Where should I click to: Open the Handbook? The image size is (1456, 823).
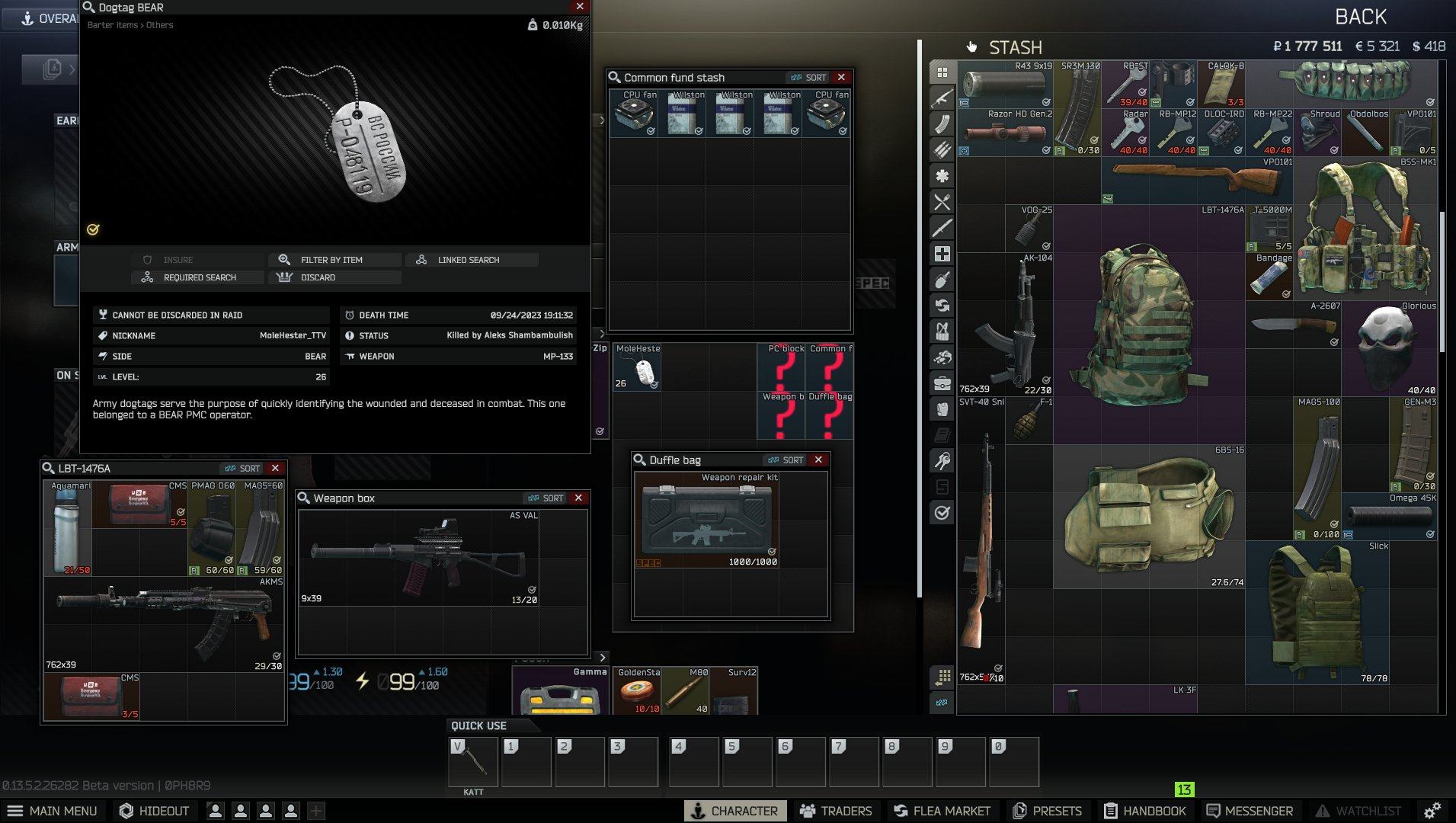(1145, 811)
